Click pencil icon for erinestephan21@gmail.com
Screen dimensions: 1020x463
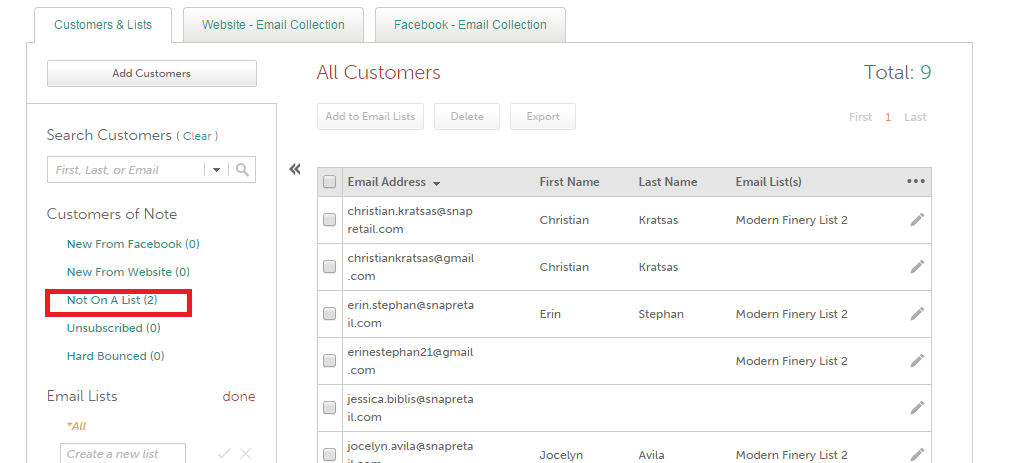click(x=917, y=361)
